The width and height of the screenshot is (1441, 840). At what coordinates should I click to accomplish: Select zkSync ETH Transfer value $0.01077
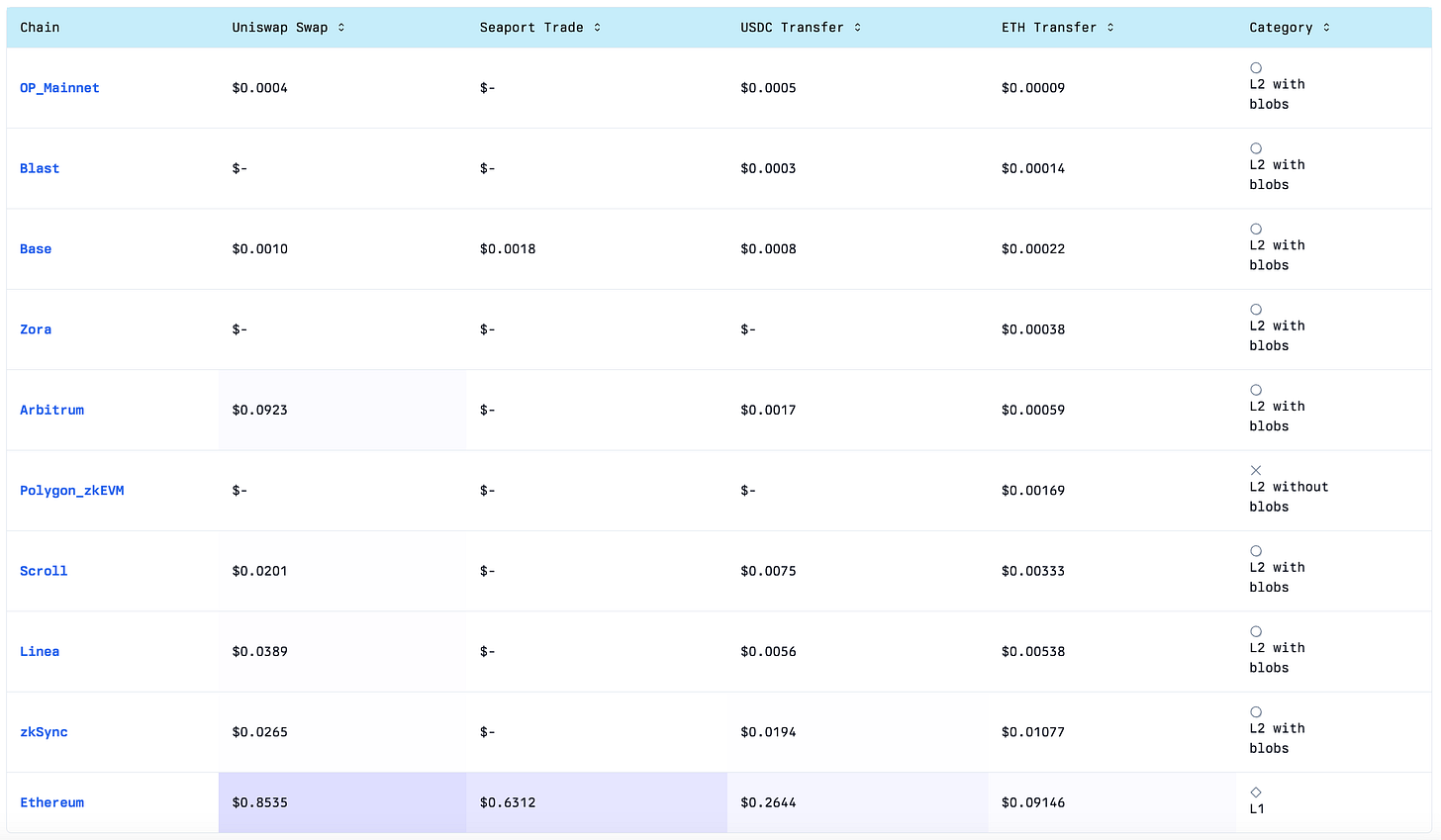point(1033,732)
